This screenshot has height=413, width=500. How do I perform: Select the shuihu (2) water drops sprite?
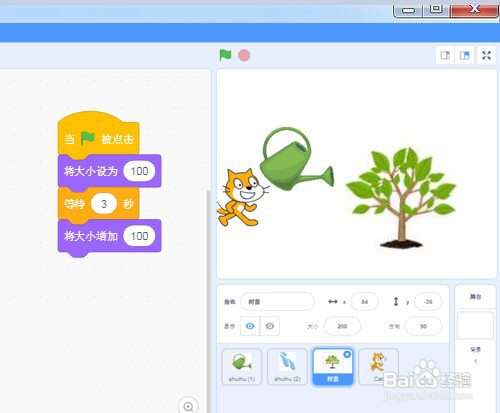pyautogui.click(x=287, y=367)
